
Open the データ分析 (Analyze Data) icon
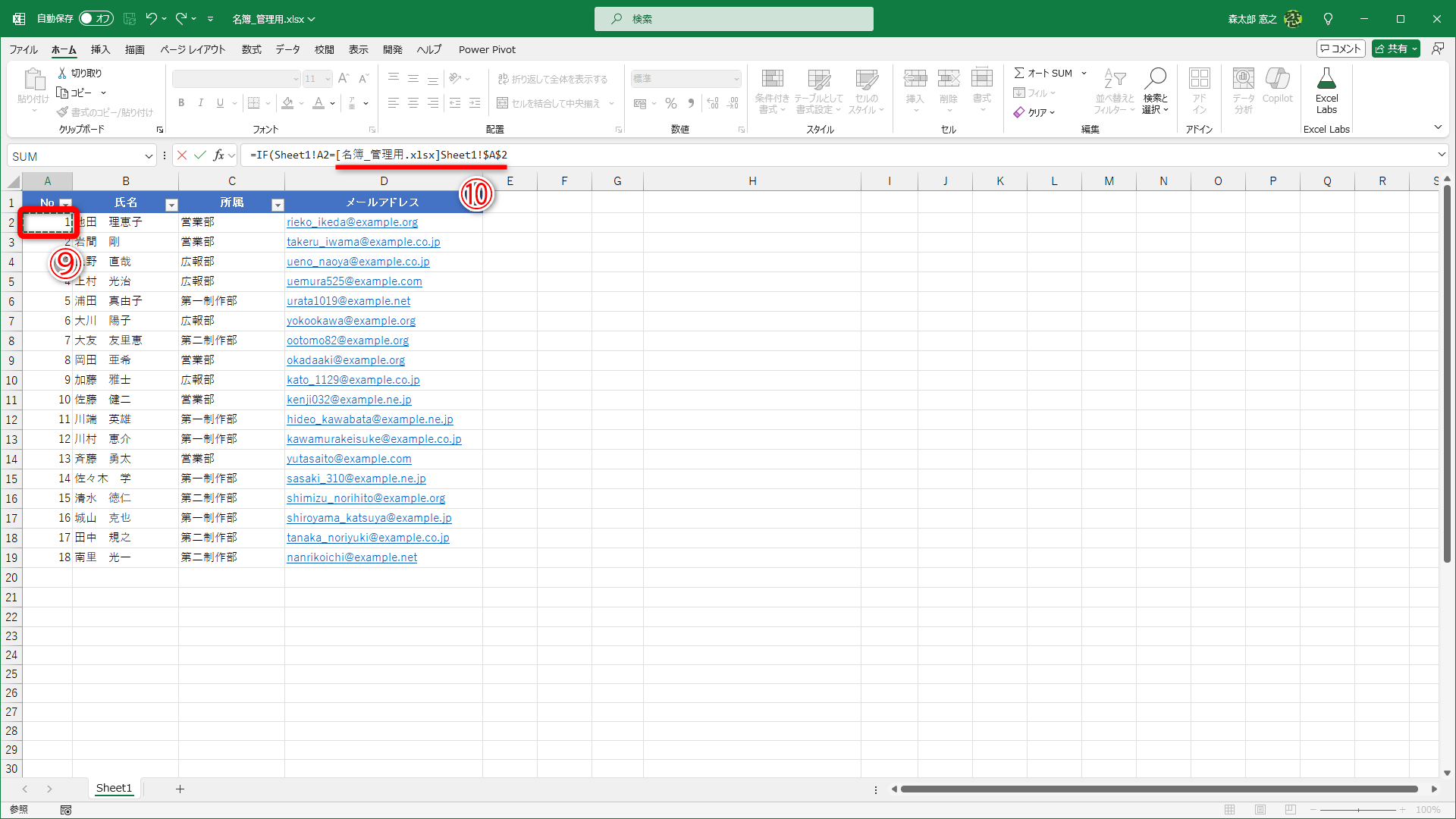[1242, 89]
